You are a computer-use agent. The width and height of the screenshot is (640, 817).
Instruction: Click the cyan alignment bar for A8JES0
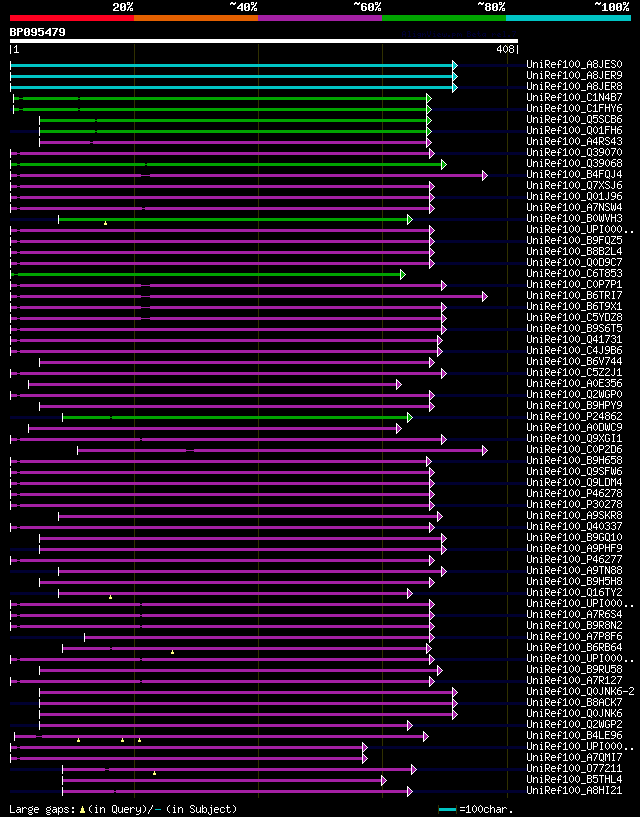(233, 65)
